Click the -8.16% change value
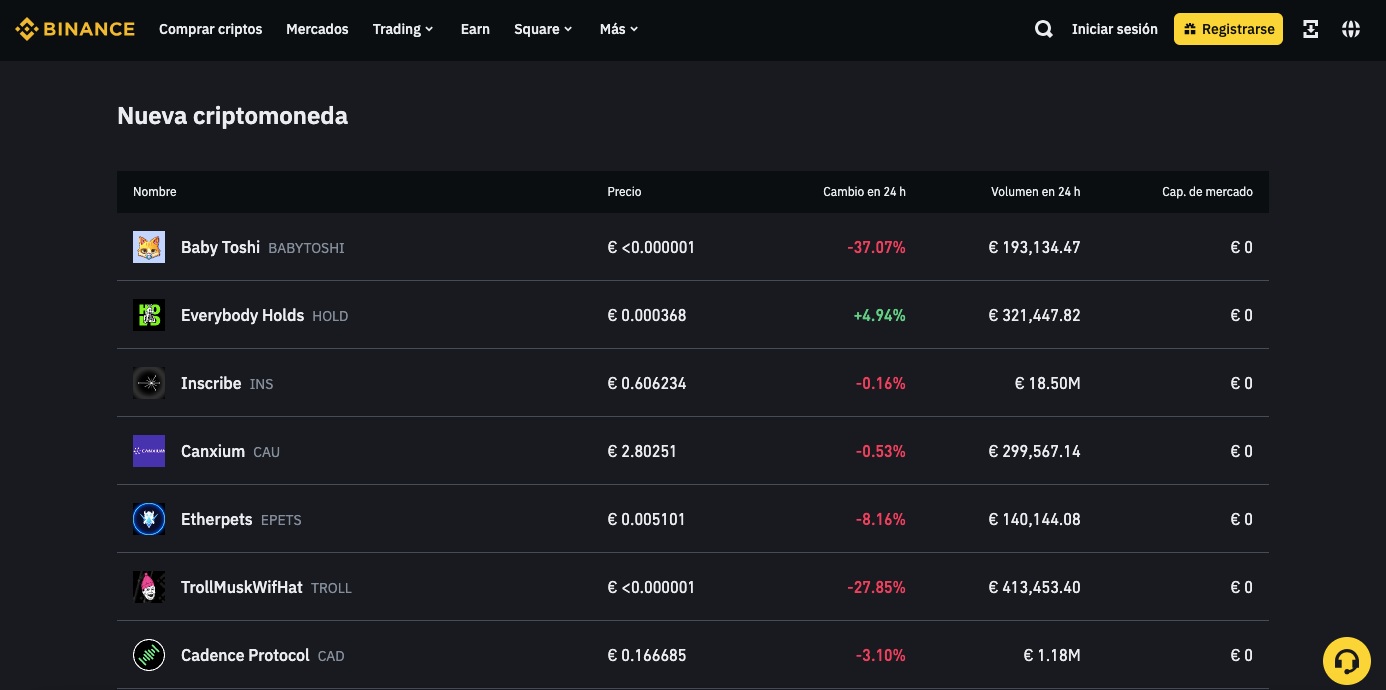 (x=880, y=519)
